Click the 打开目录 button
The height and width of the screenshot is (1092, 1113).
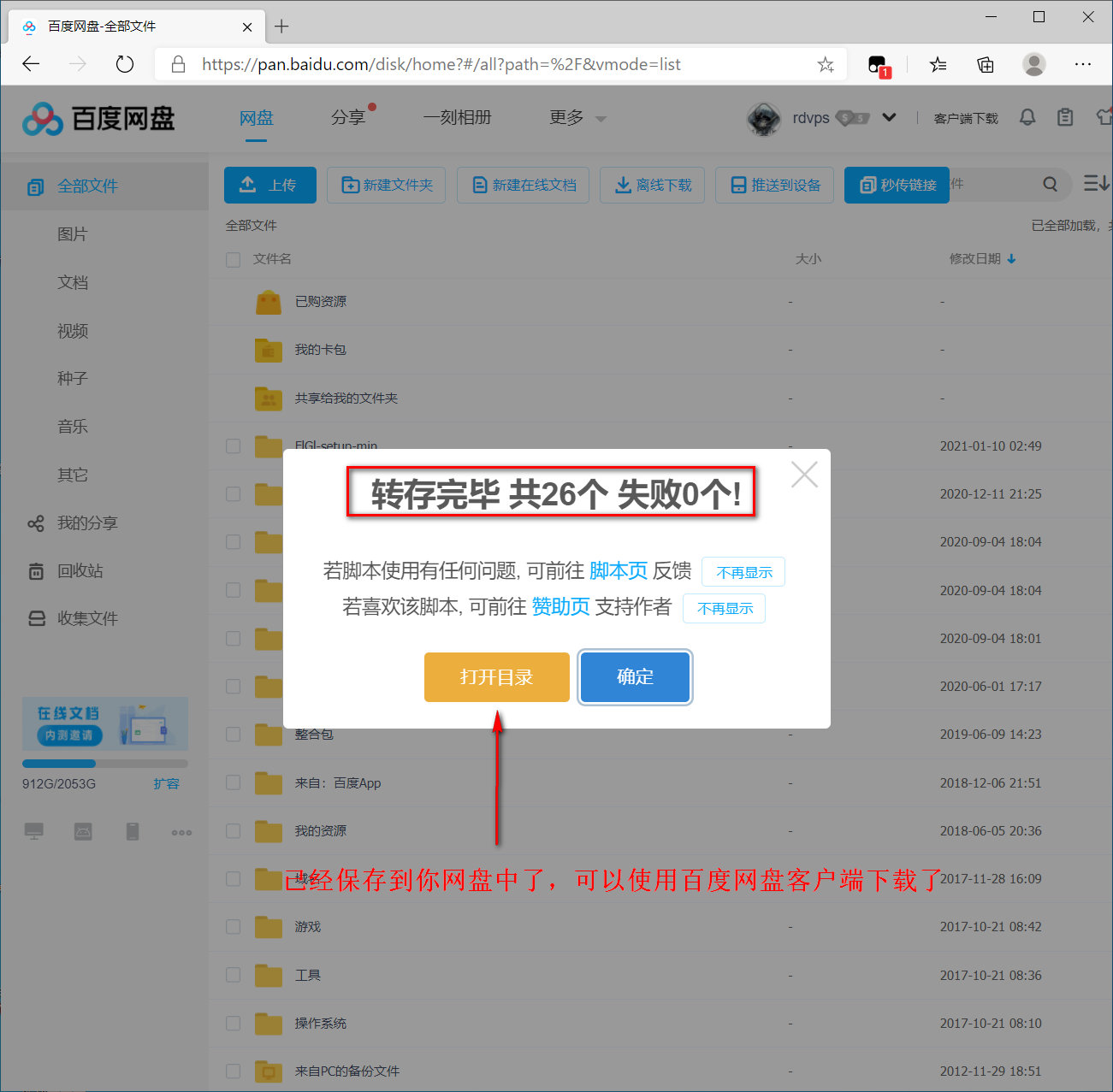[x=496, y=677]
